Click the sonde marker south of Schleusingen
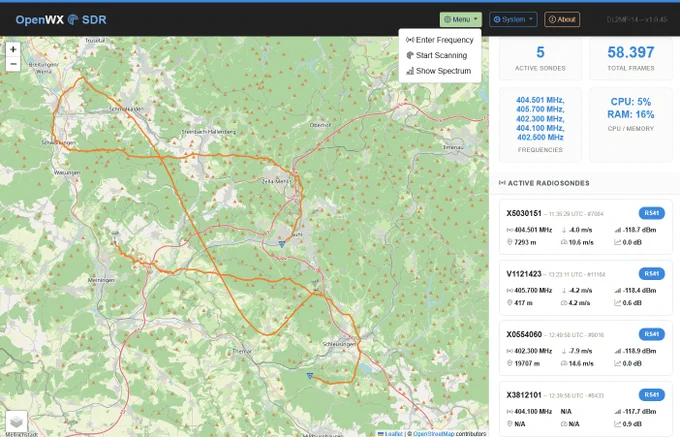Viewport: 680px width, 437px height. coord(310,376)
